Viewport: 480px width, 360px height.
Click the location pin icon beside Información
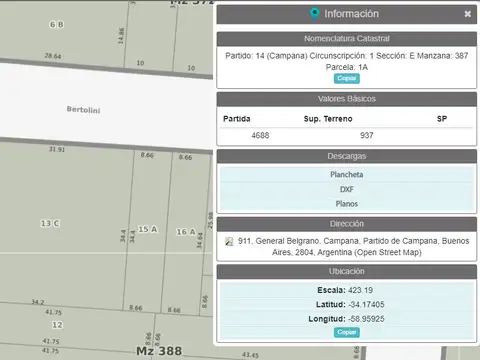(314, 14)
